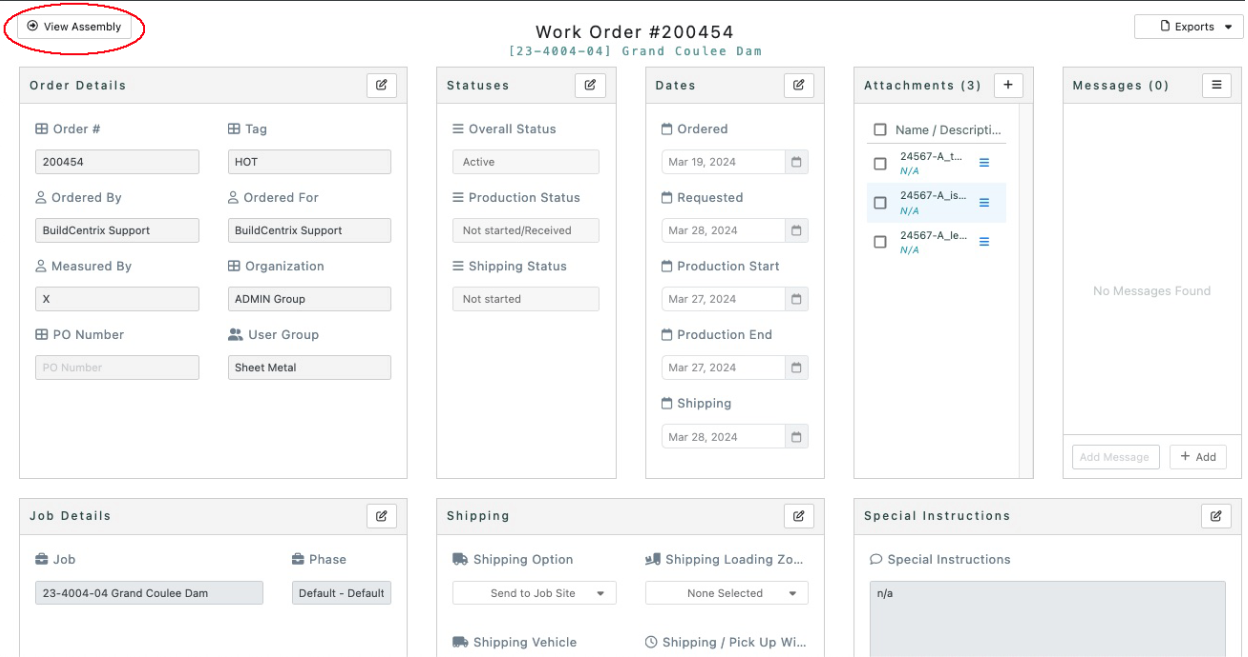1248x657 pixels.
Task: Open the Exports dropdown
Action: 1189,26
